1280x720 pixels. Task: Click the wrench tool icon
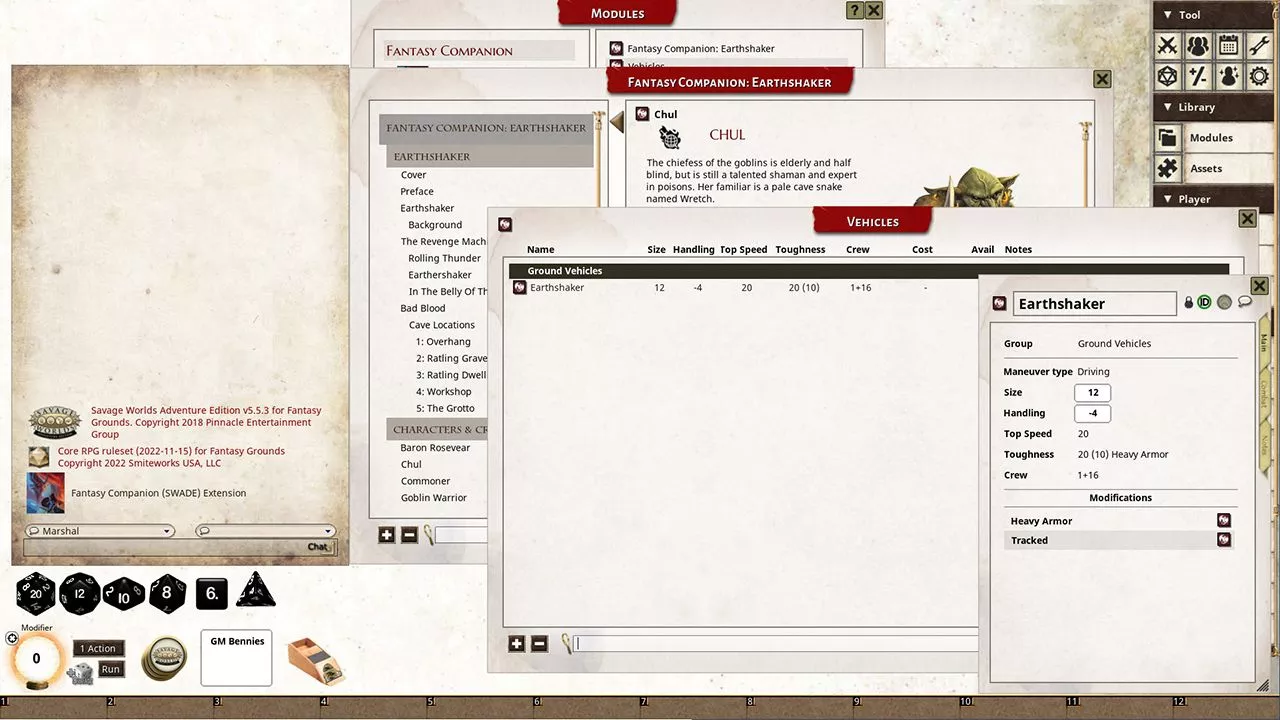click(1260, 45)
